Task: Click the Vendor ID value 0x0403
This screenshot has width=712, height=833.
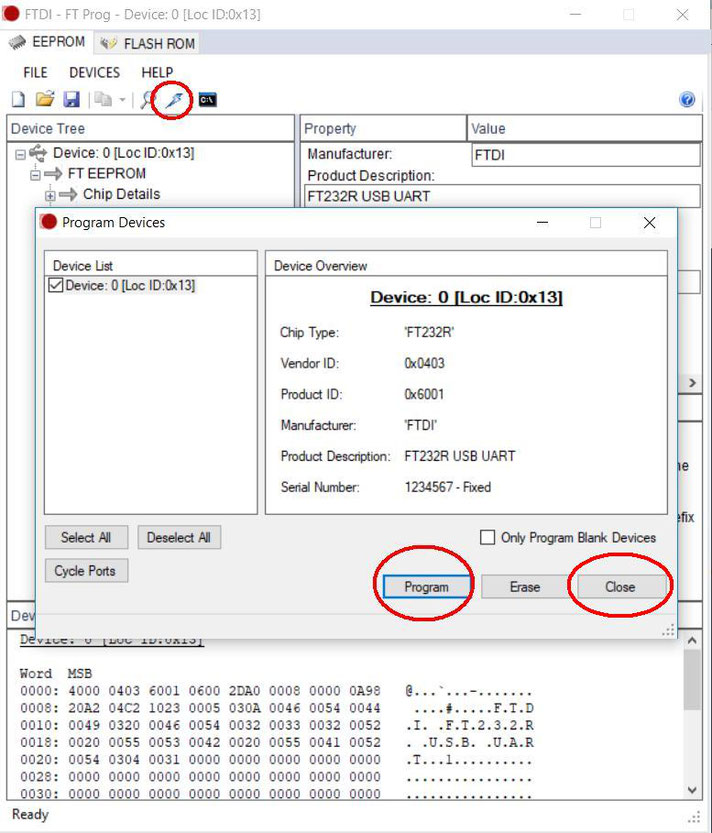Action: tap(425, 363)
